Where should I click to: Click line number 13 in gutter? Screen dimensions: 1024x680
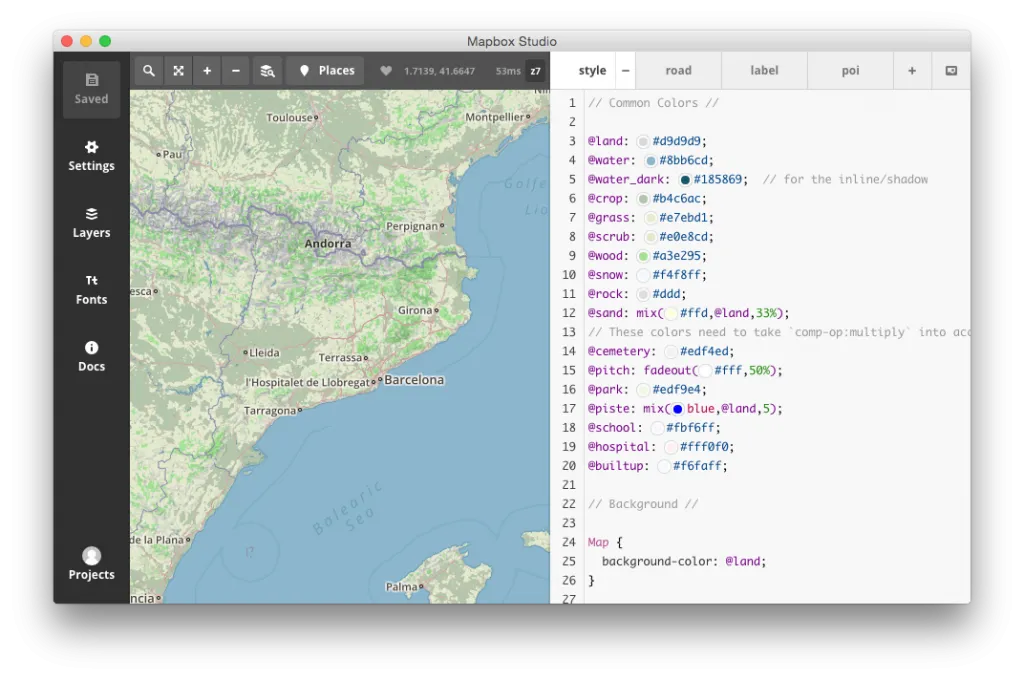pos(568,332)
